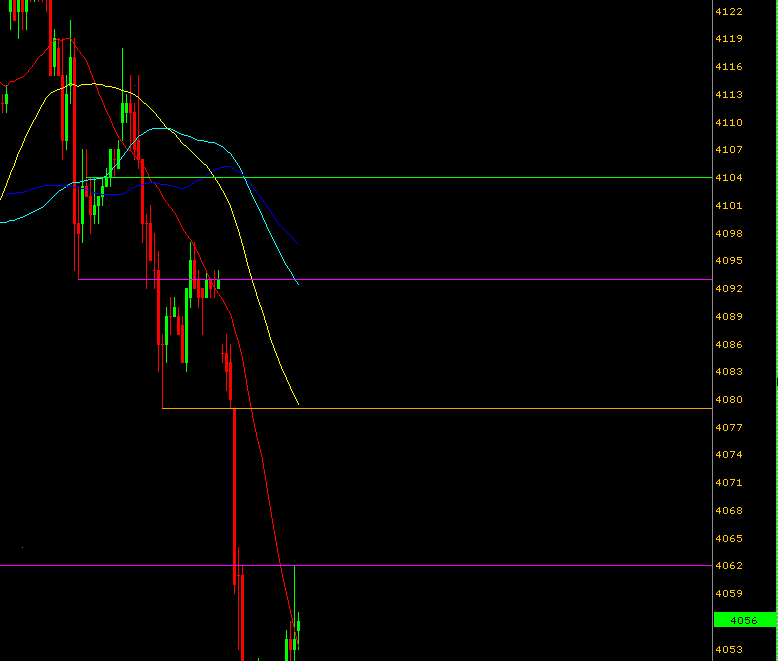Click the 4062 price axis label

729,566
